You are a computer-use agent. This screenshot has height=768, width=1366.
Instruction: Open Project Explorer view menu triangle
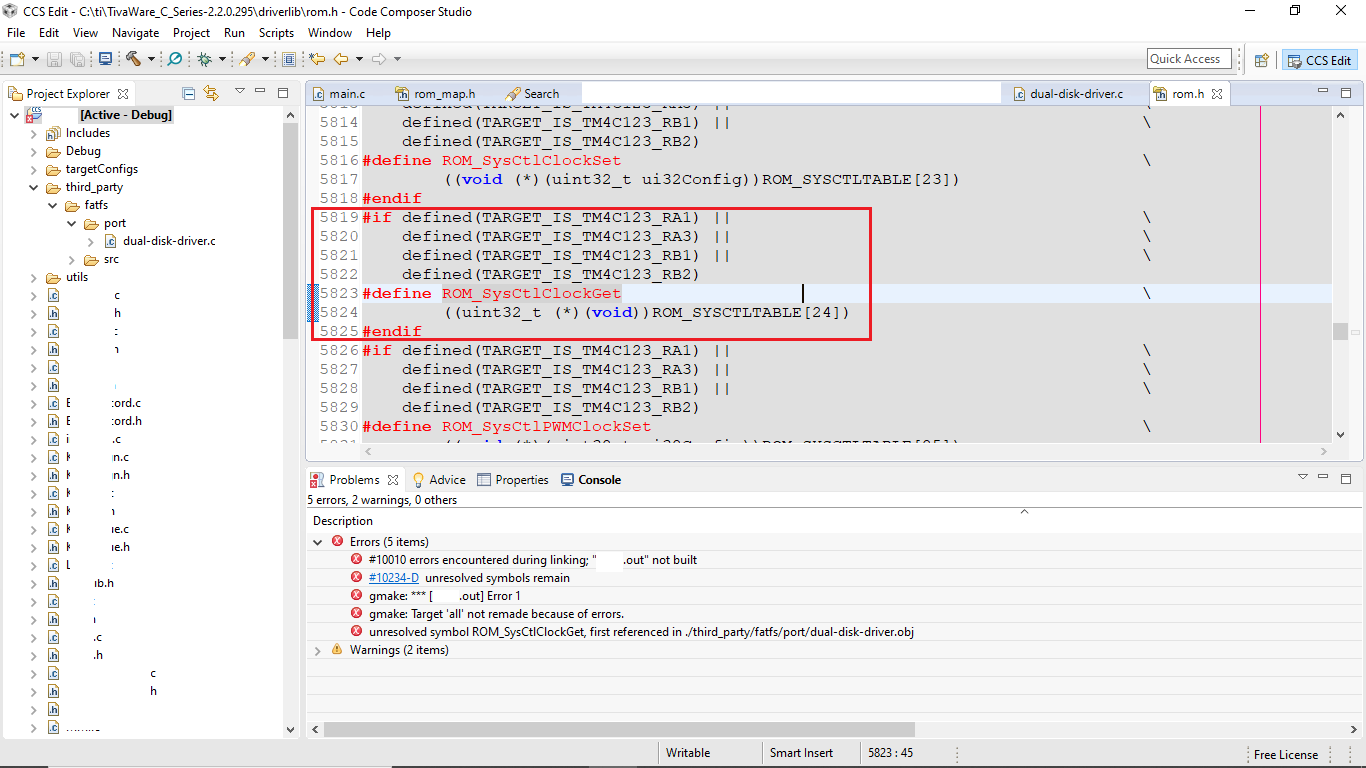(x=240, y=92)
